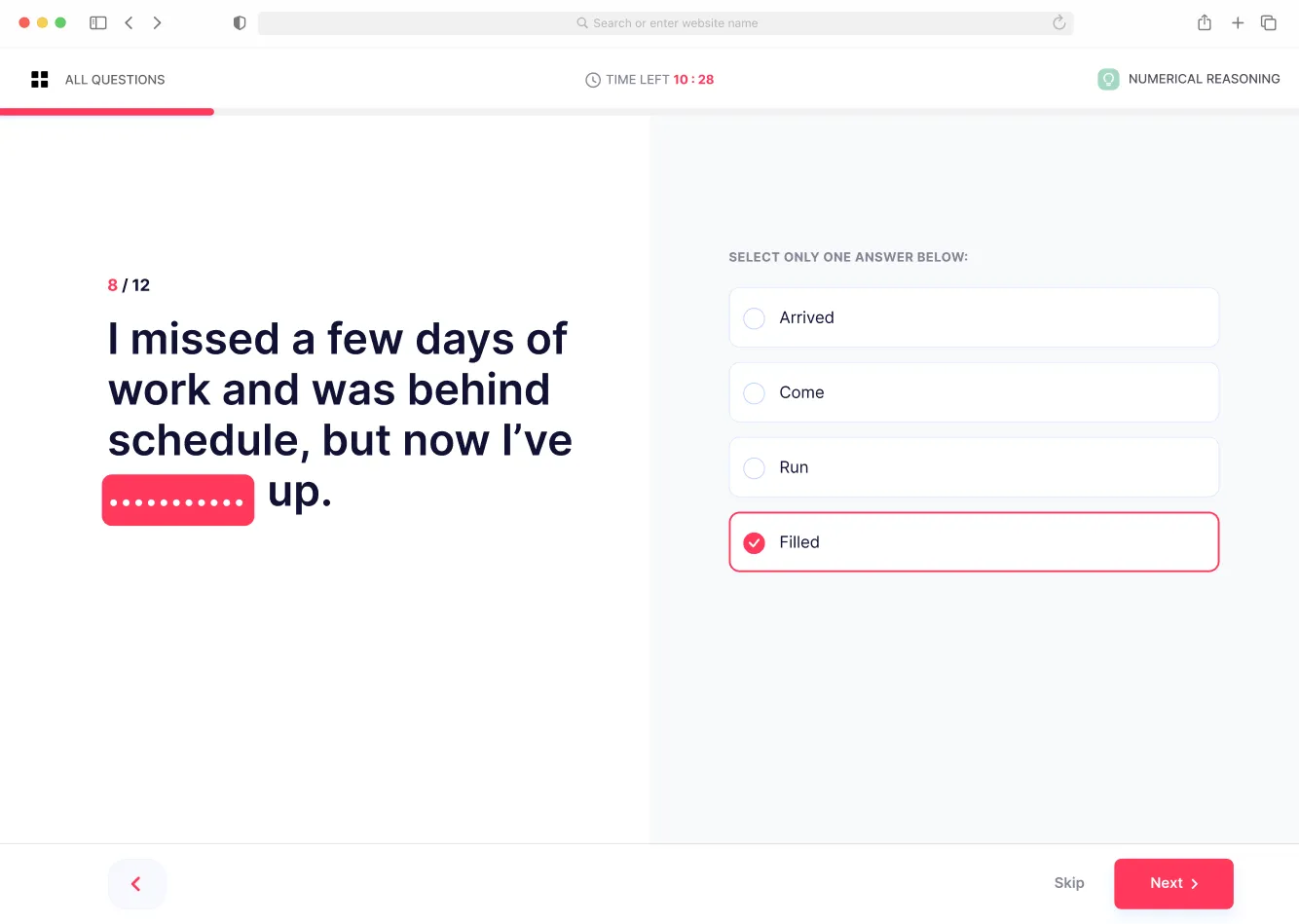
Task: Choose the Come radio button
Action: [755, 393]
